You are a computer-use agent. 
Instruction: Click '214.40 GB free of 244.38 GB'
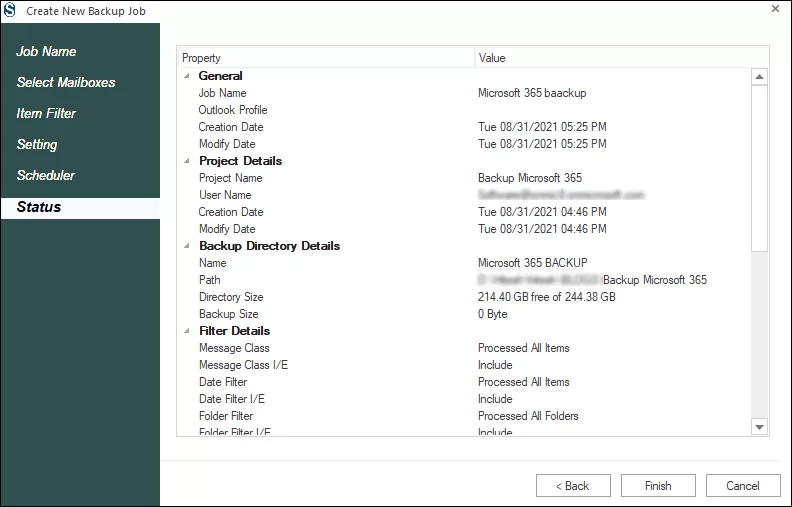[547, 297]
